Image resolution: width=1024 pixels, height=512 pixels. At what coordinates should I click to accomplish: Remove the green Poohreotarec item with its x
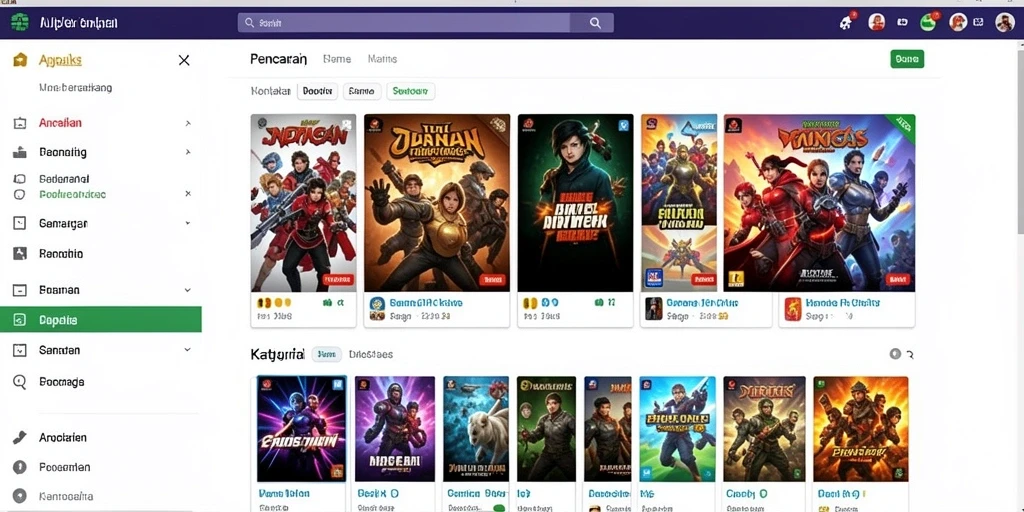[188, 194]
